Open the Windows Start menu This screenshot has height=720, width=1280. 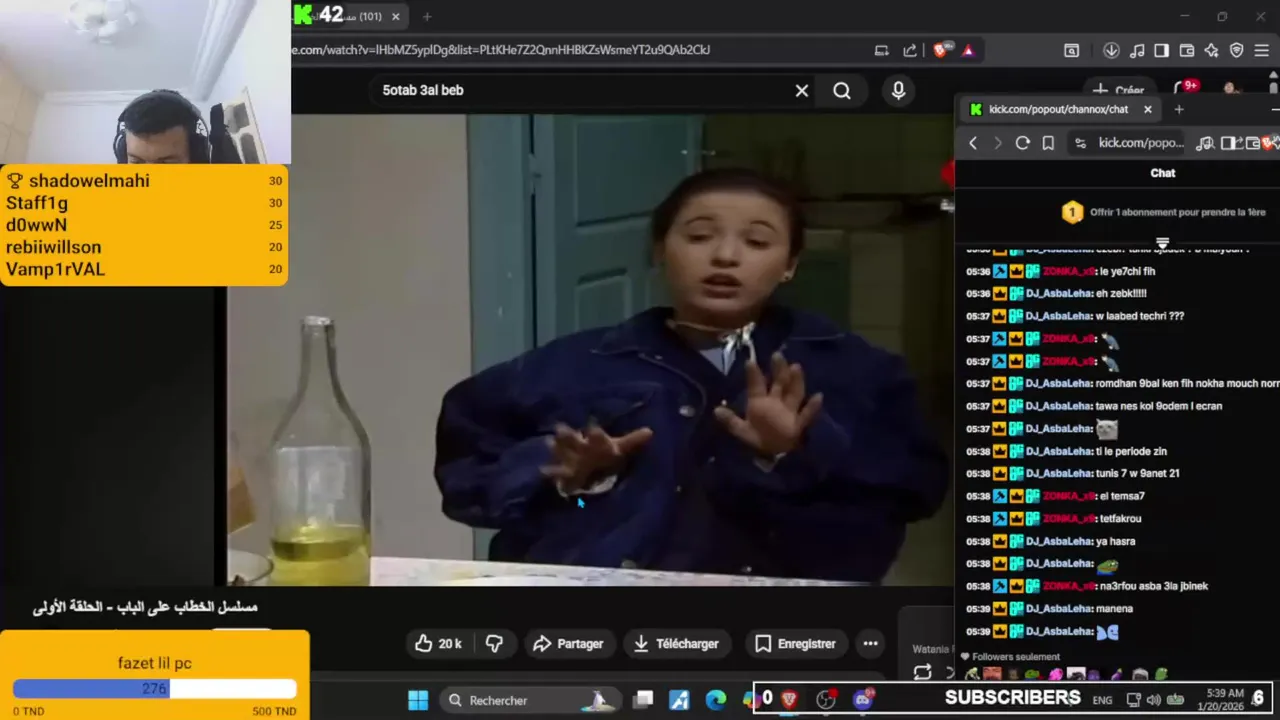point(418,700)
